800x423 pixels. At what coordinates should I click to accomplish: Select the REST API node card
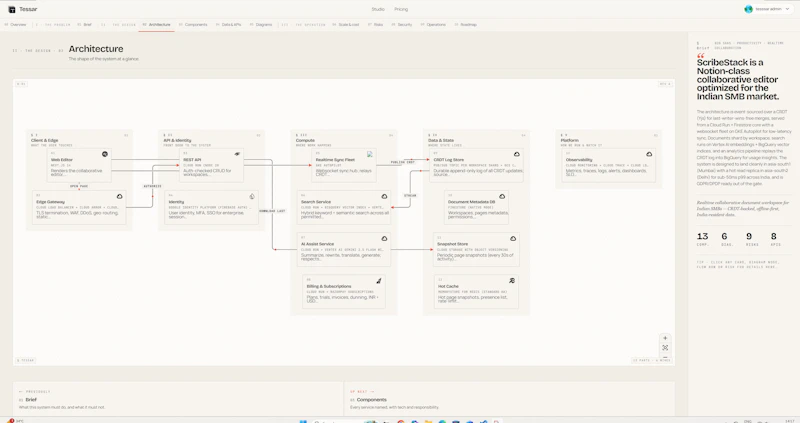[x=212, y=165]
